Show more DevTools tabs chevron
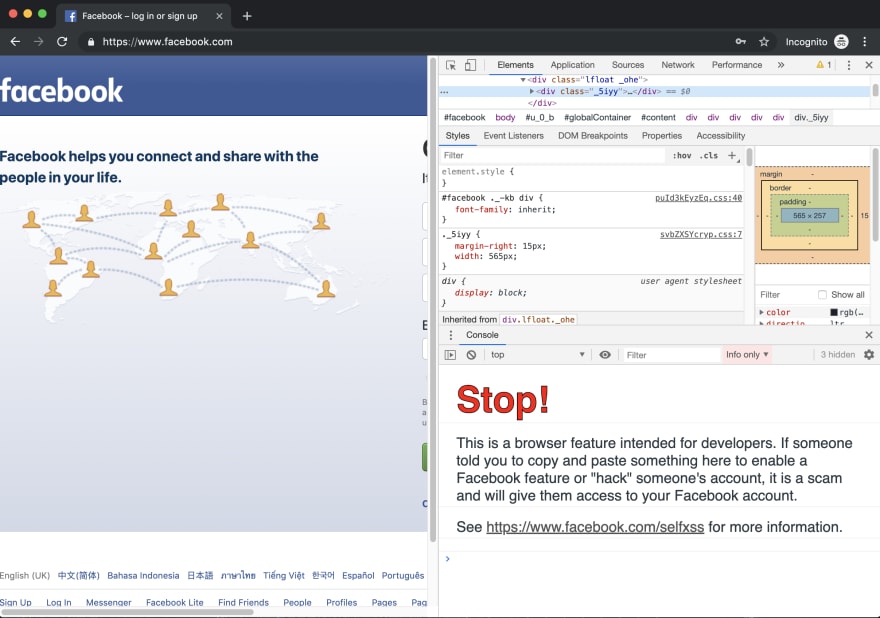880x618 pixels. pyautogui.click(x=781, y=65)
